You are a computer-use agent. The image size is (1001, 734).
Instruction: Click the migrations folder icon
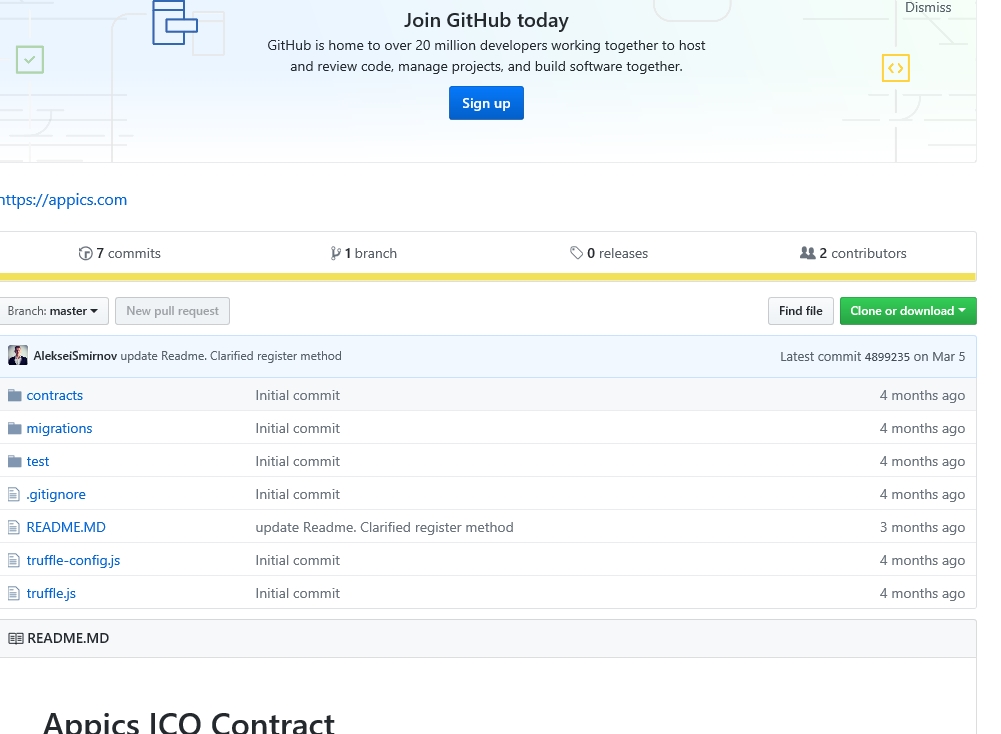pyautogui.click(x=15, y=428)
